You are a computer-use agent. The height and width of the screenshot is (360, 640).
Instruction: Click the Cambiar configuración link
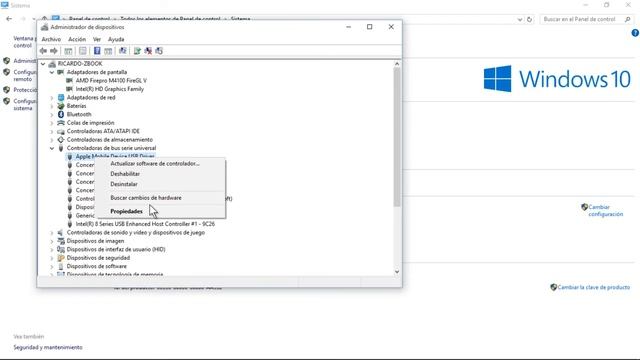tap(605, 211)
